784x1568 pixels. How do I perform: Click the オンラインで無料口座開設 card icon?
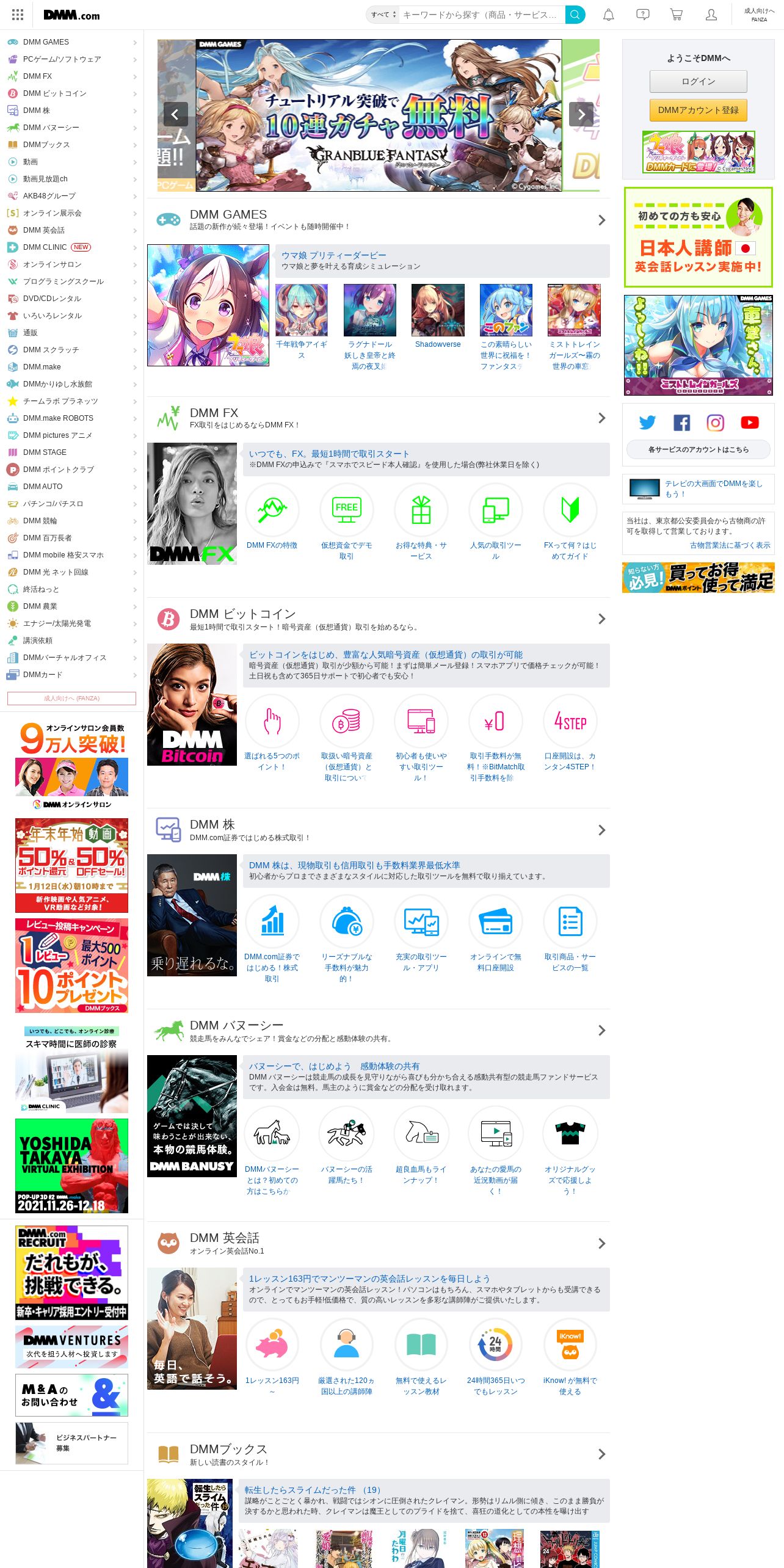click(496, 921)
